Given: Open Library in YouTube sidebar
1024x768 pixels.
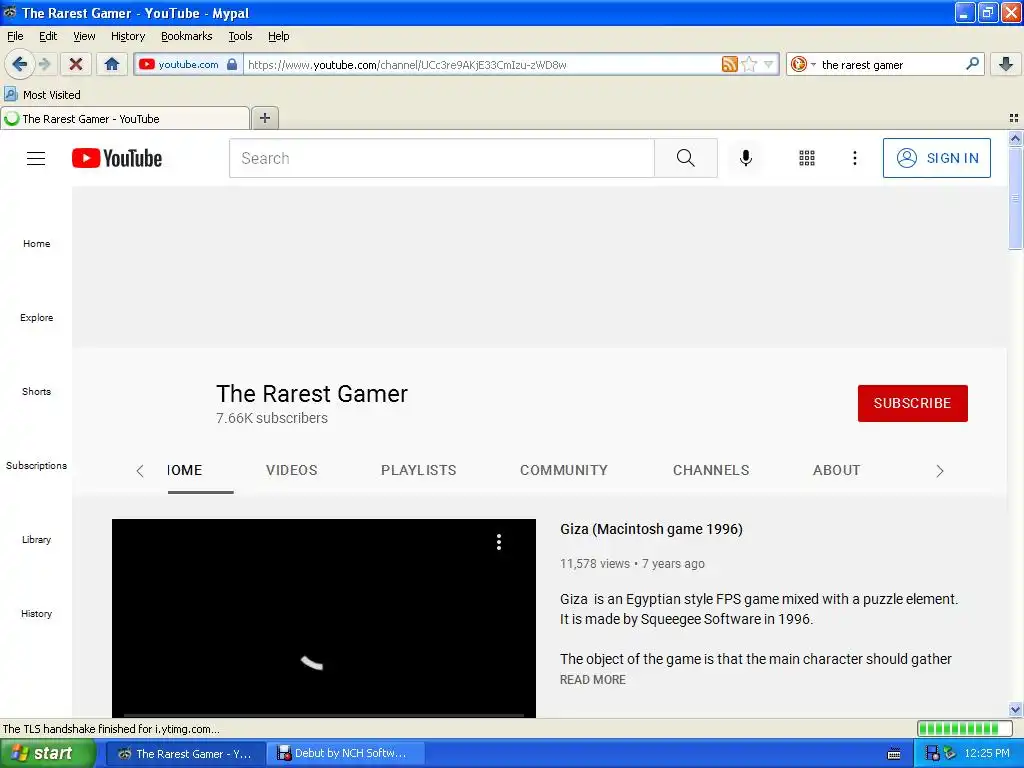Looking at the screenshot, I should (x=37, y=539).
